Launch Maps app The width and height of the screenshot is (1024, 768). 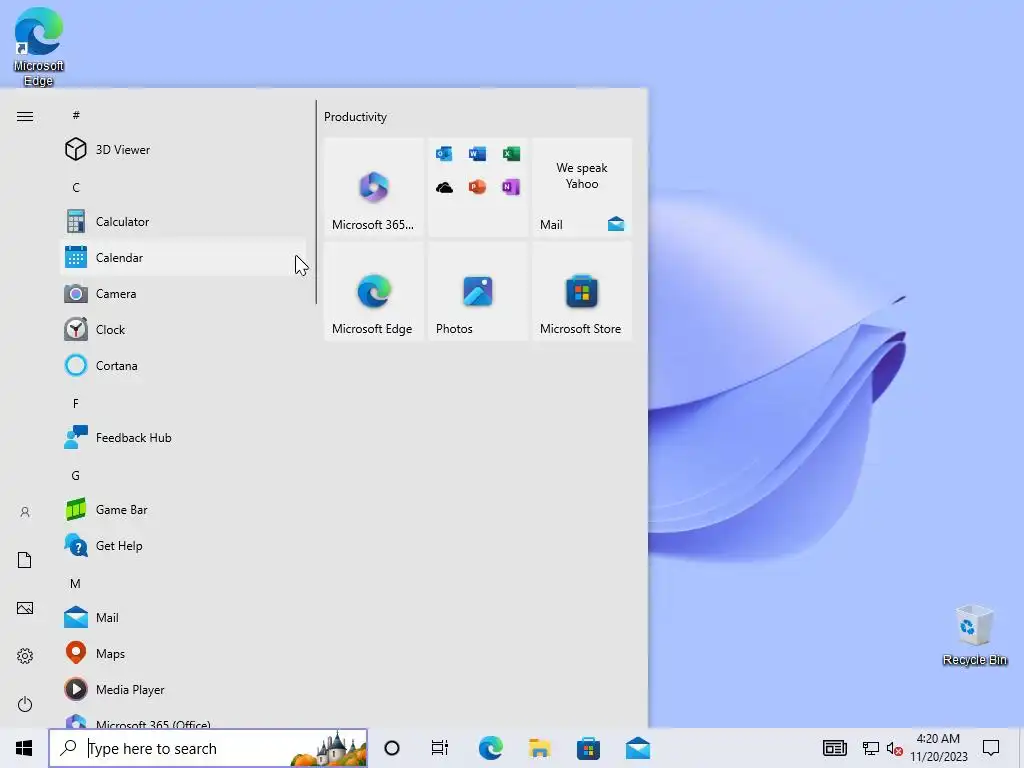[183, 653]
